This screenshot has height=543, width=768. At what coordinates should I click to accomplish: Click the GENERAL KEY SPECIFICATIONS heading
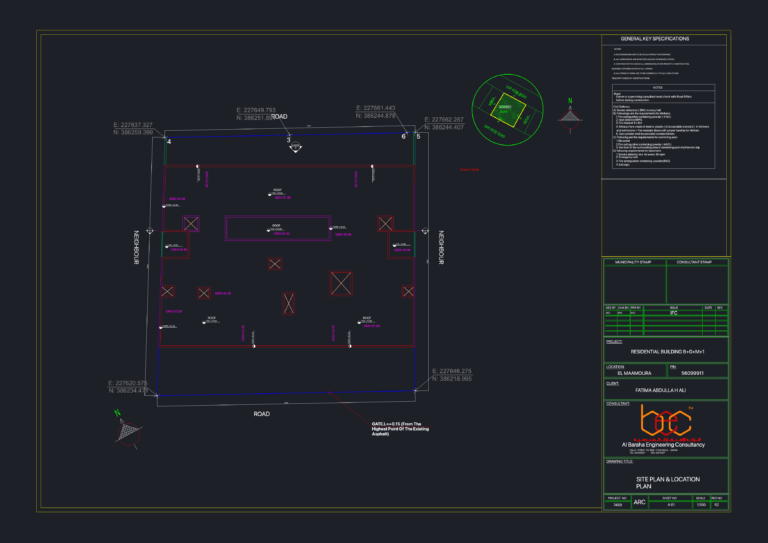[x=655, y=39]
